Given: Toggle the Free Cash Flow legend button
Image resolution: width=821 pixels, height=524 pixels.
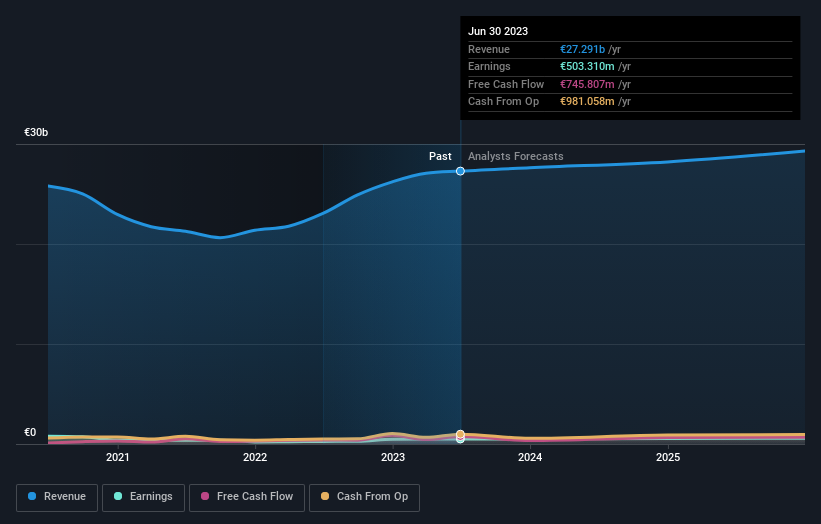Looking at the screenshot, I should [247, 497].
